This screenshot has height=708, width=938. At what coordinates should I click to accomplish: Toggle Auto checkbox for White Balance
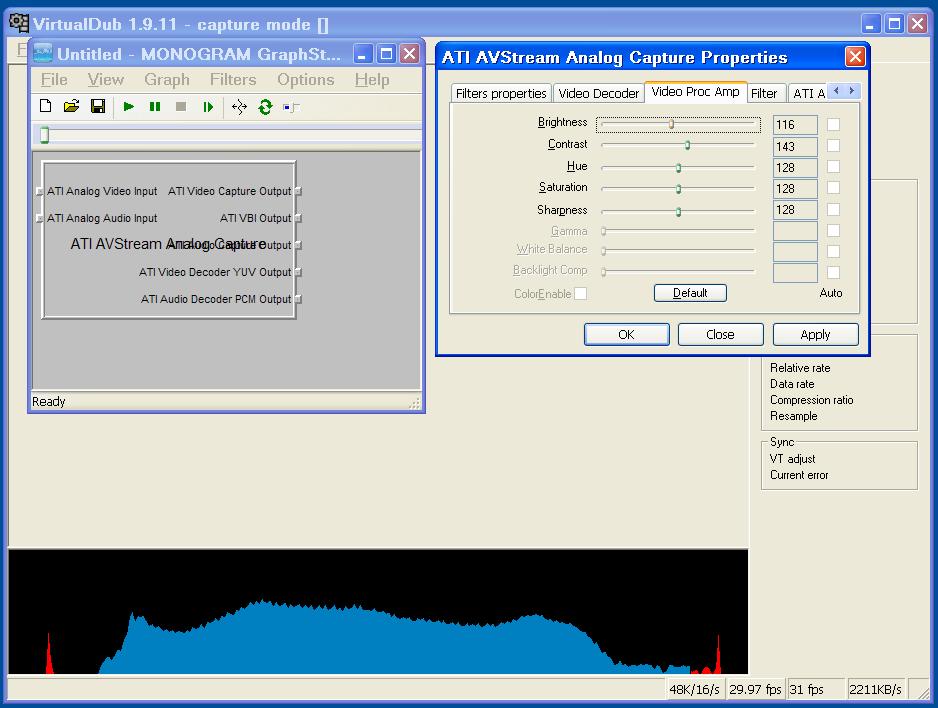click(x=833, y=251)
